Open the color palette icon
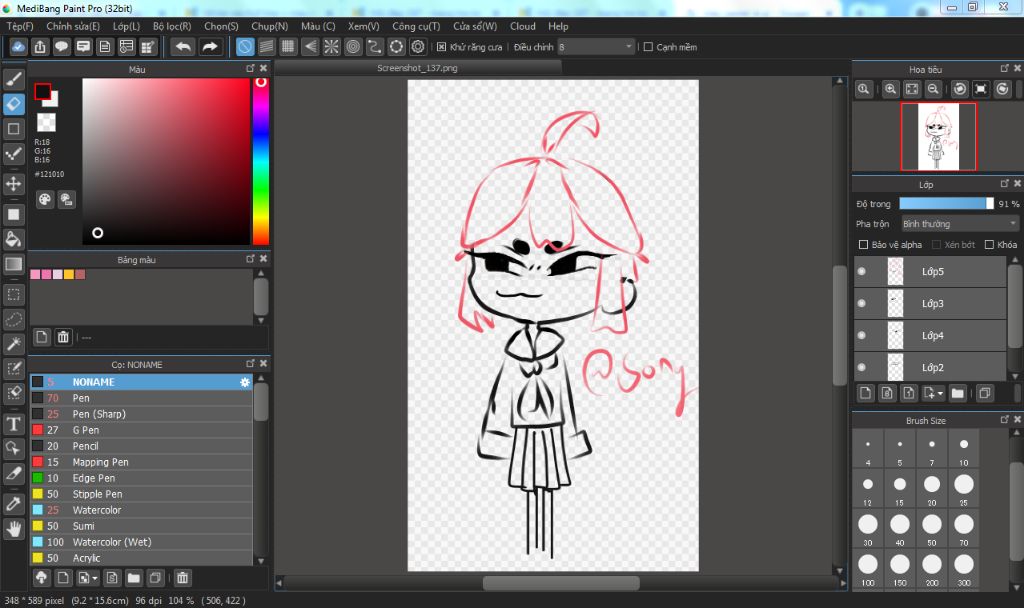This screenshot has height=608, width=1024. click(x=44, y=200)
